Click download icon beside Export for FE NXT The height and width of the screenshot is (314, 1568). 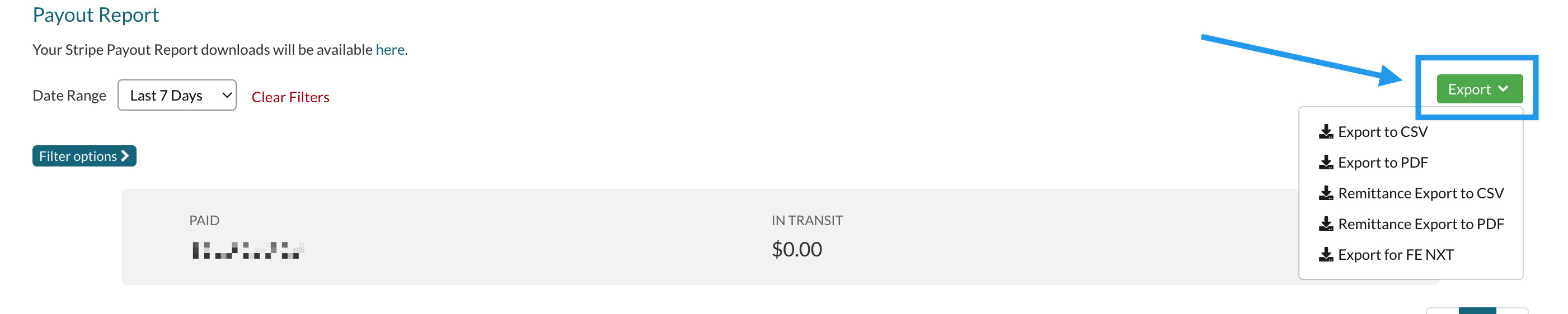coord(1325,254)
